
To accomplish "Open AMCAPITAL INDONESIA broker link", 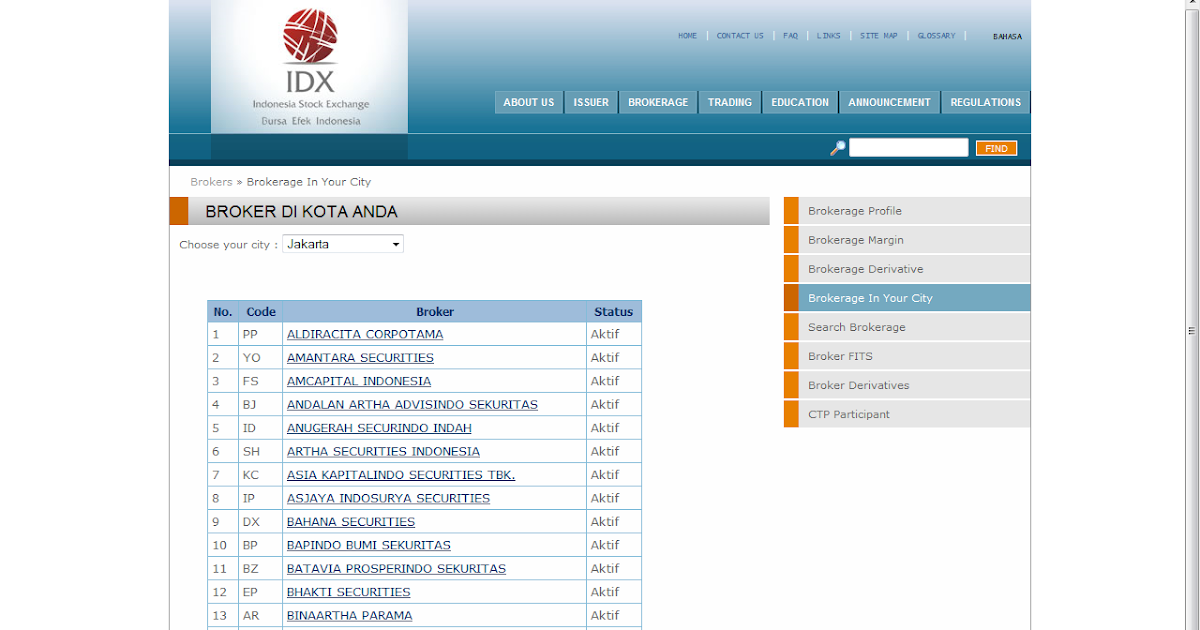I will (x=359, y=381).
